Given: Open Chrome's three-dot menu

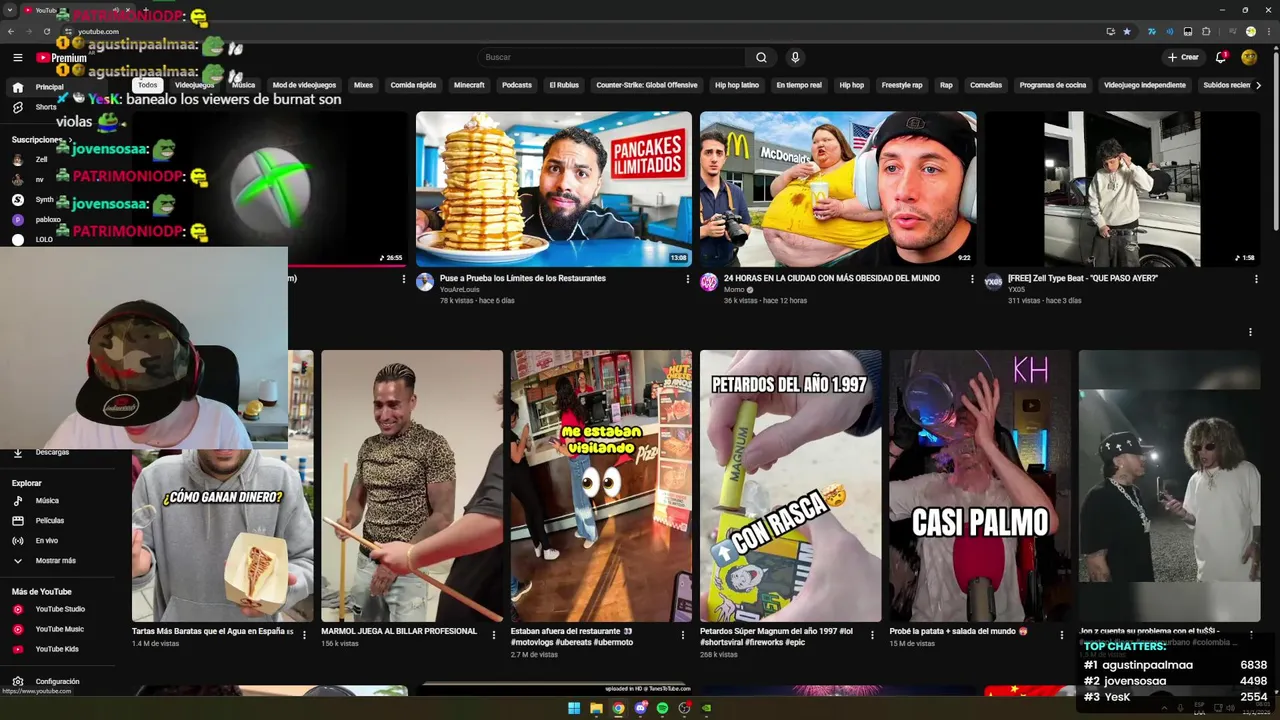Looking at the screenshot, I should click(x=1268, y=31).
